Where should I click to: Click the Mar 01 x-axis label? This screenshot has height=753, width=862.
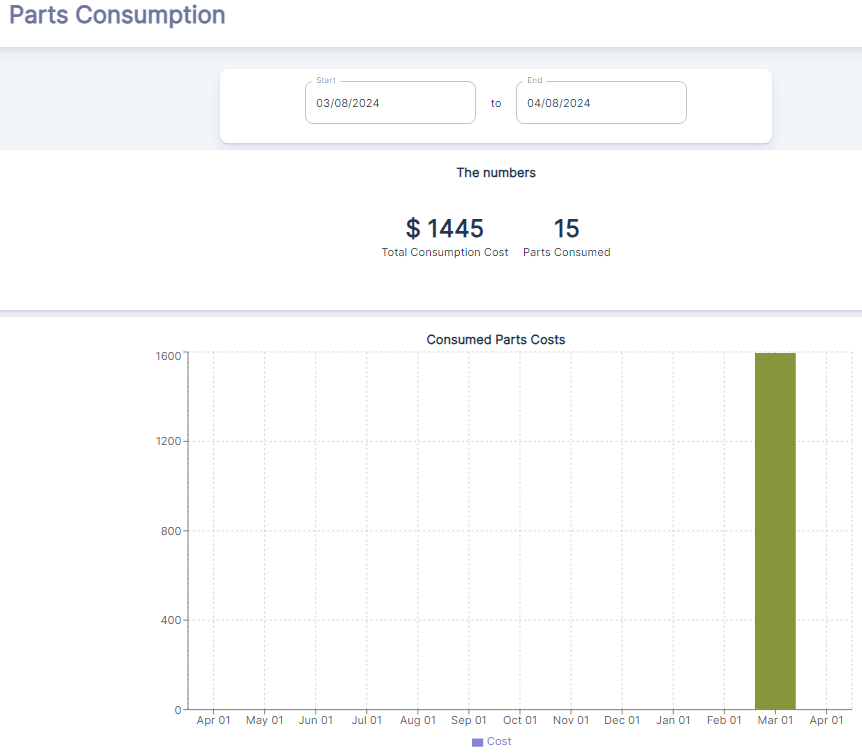point(775,720)
